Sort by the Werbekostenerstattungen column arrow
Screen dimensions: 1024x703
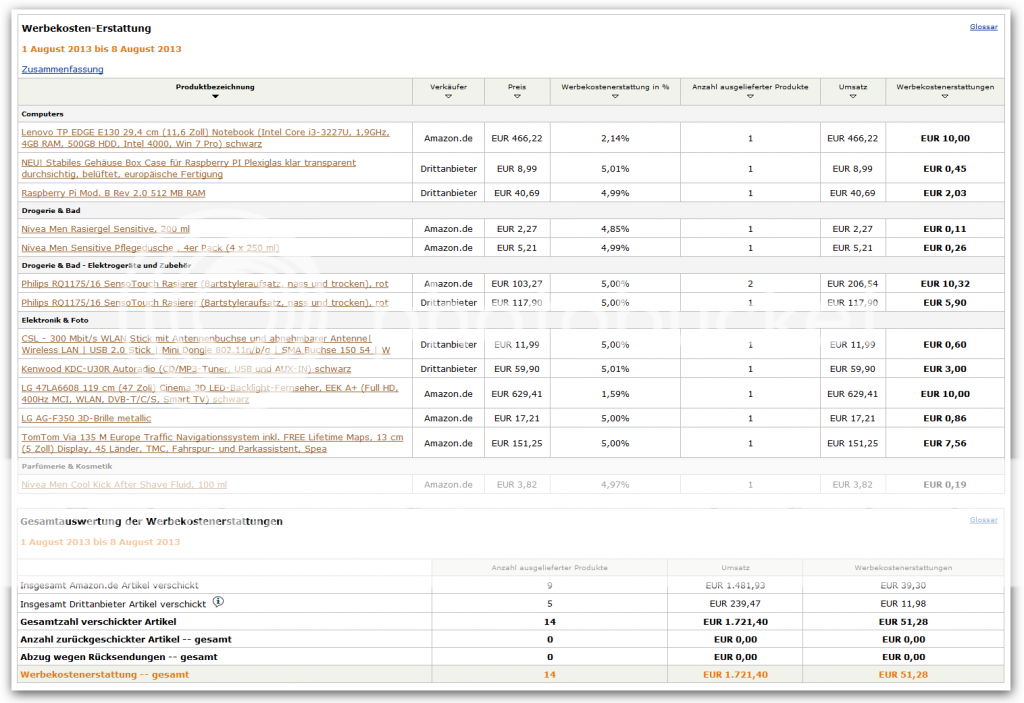(945, 97)
